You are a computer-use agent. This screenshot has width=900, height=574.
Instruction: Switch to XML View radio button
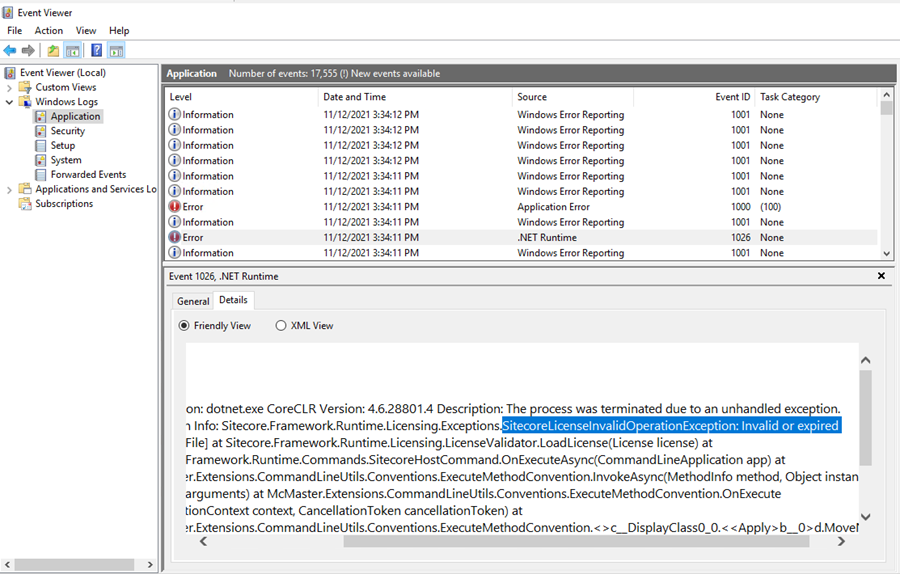tap(281, 326)
